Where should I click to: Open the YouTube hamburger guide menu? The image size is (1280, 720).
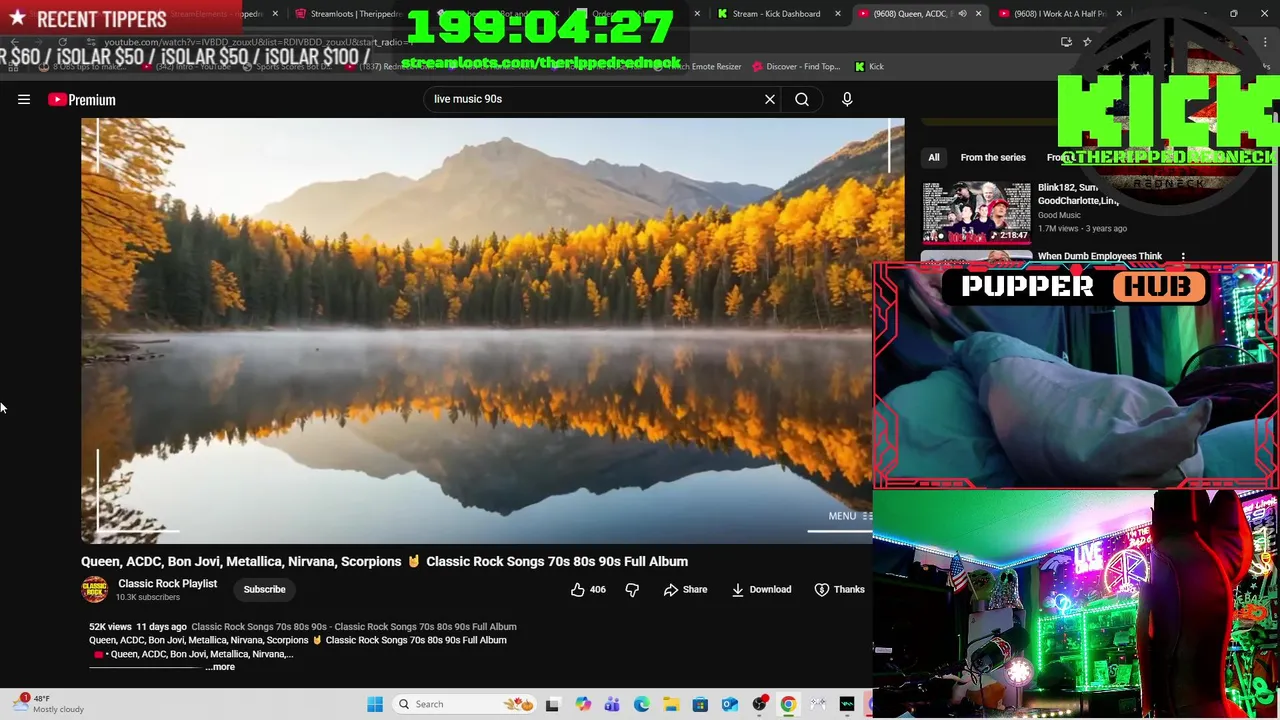(24, 99)
